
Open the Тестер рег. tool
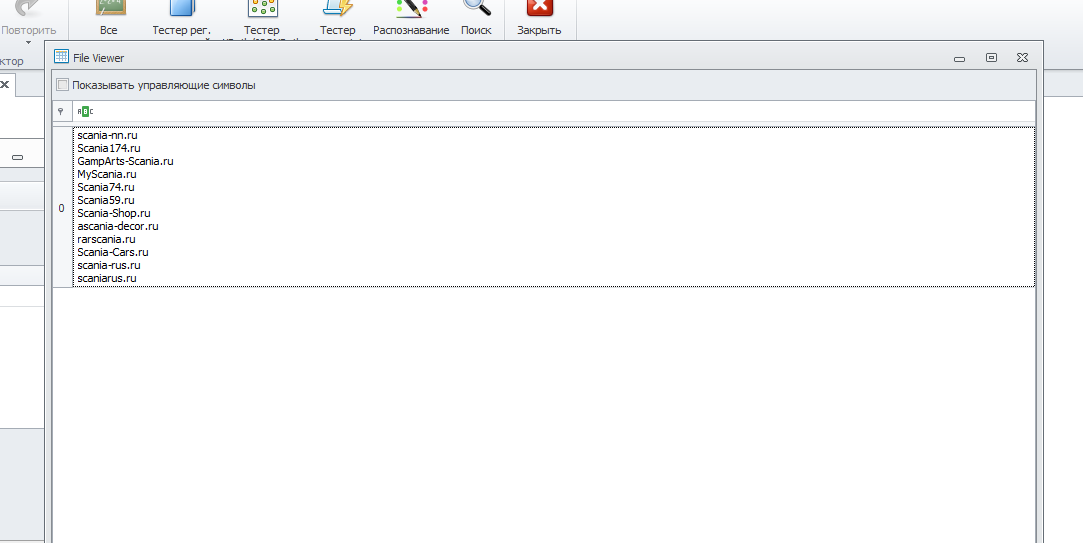click(182, 19)
